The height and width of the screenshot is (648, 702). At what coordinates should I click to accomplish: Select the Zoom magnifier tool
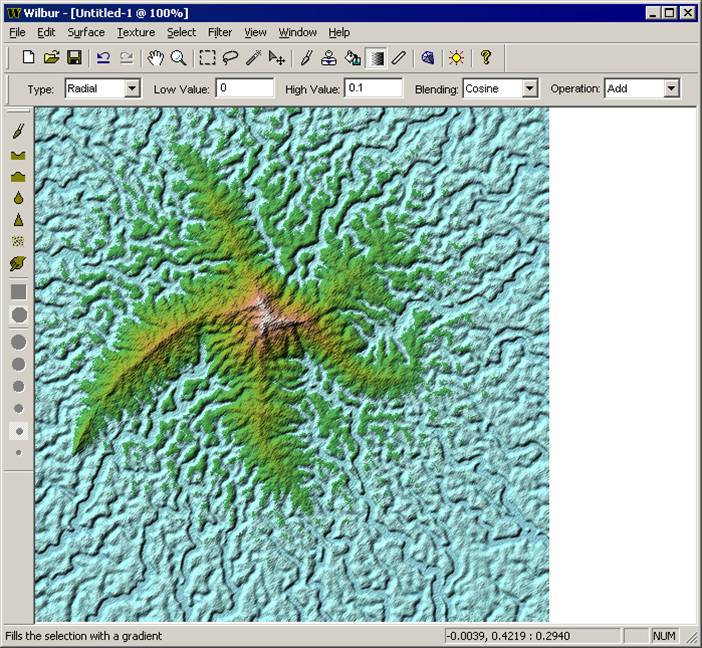pyautogui.click(x=179, y=58)
